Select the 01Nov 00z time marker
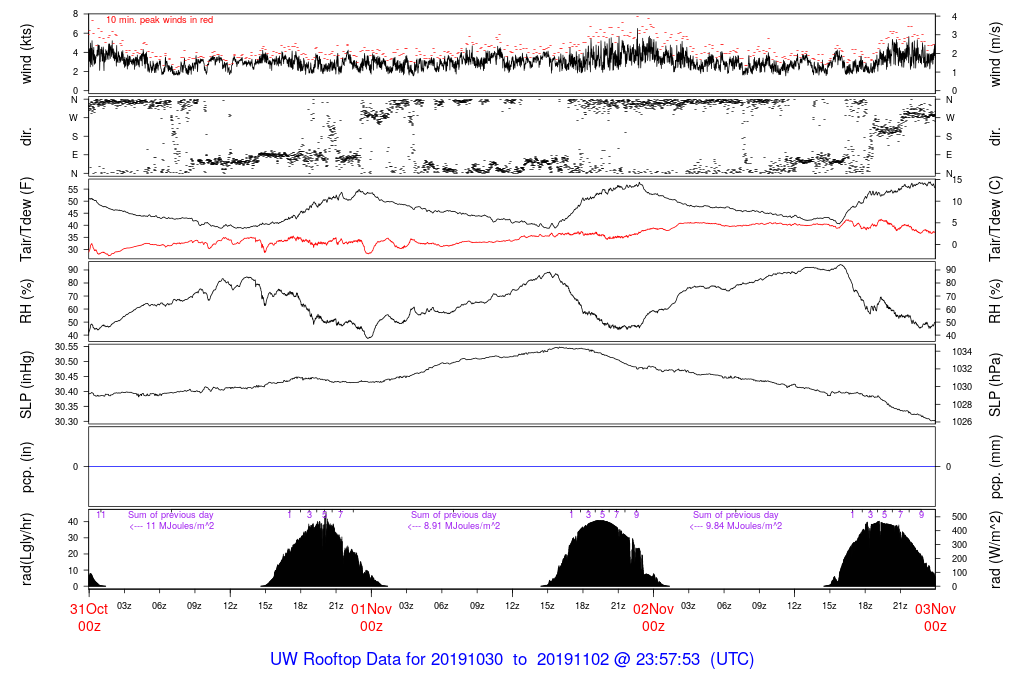Image resolution: width=1024 pixels, height=700 pixels. [x=371, y=617]
